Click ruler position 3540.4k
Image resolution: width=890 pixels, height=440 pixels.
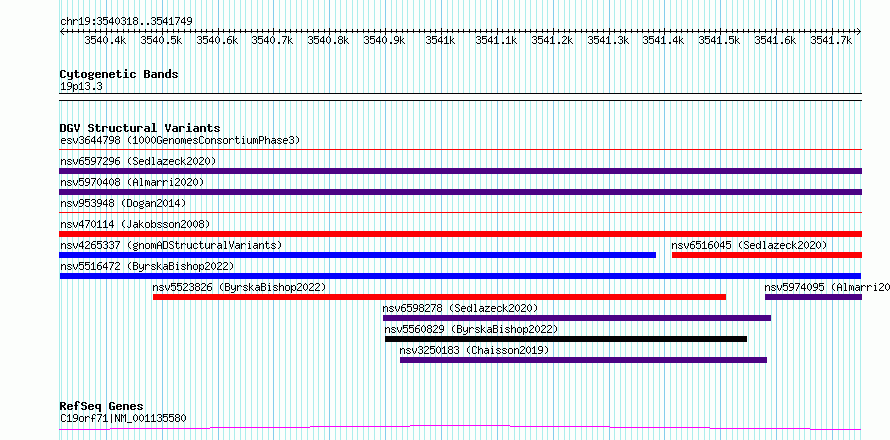click(x=105, y=40)
